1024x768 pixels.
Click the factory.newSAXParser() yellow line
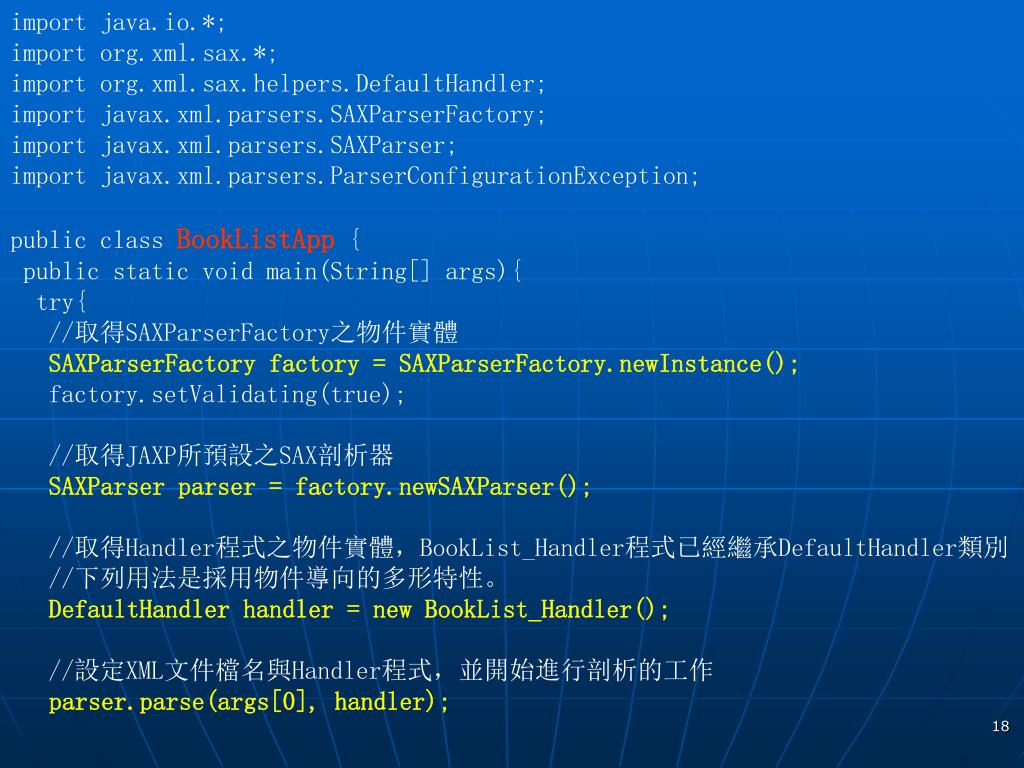319,487
